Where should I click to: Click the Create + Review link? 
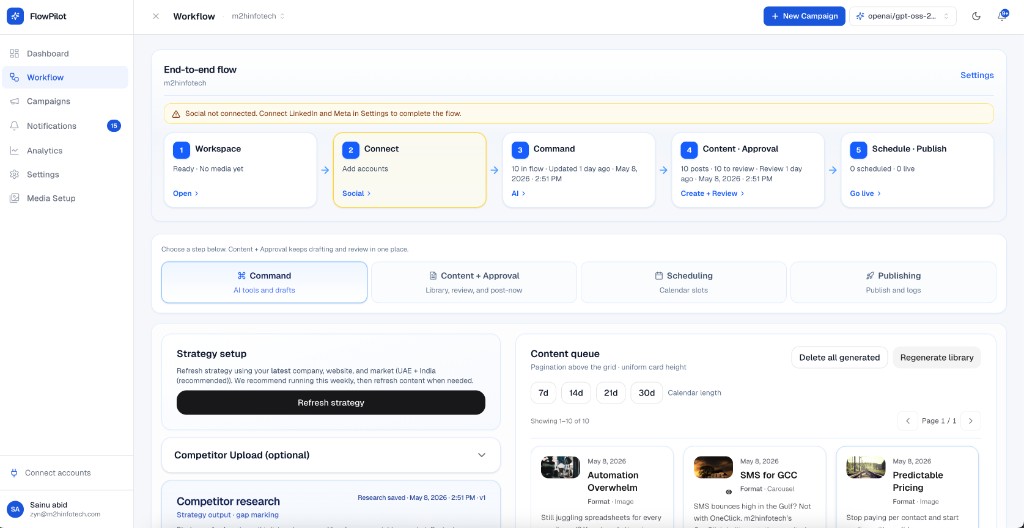tap(712, 193)
